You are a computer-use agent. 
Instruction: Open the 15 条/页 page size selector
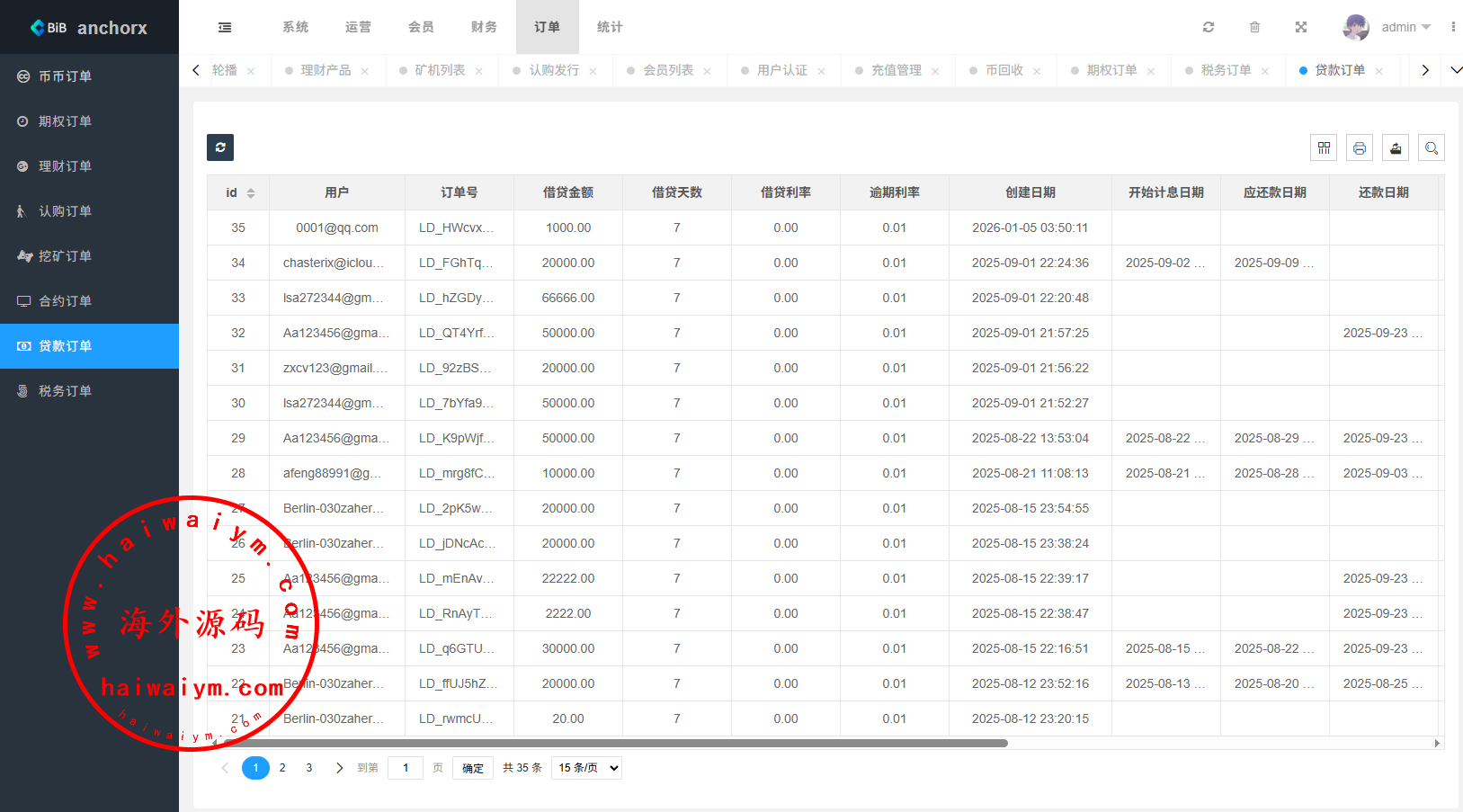(x=587, y=768)
